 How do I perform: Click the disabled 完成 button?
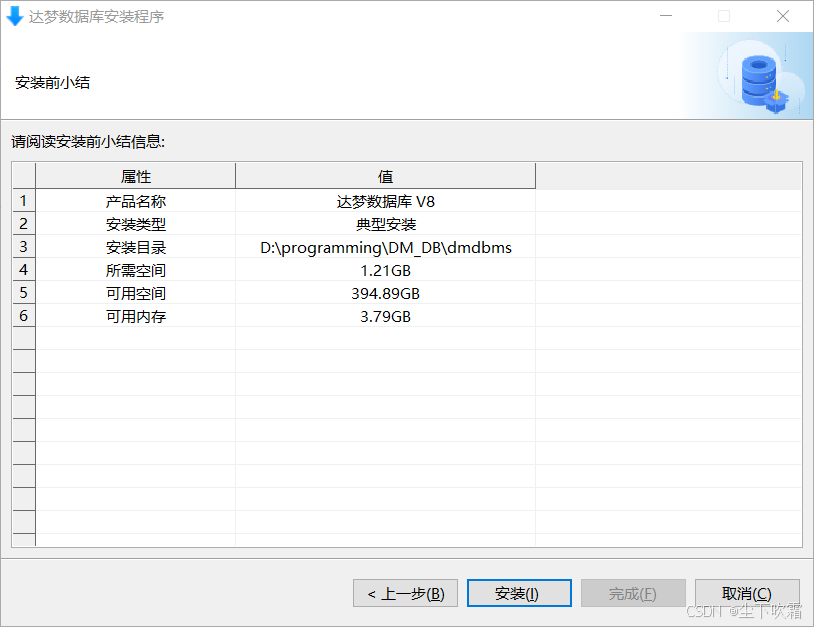[633, 592]
